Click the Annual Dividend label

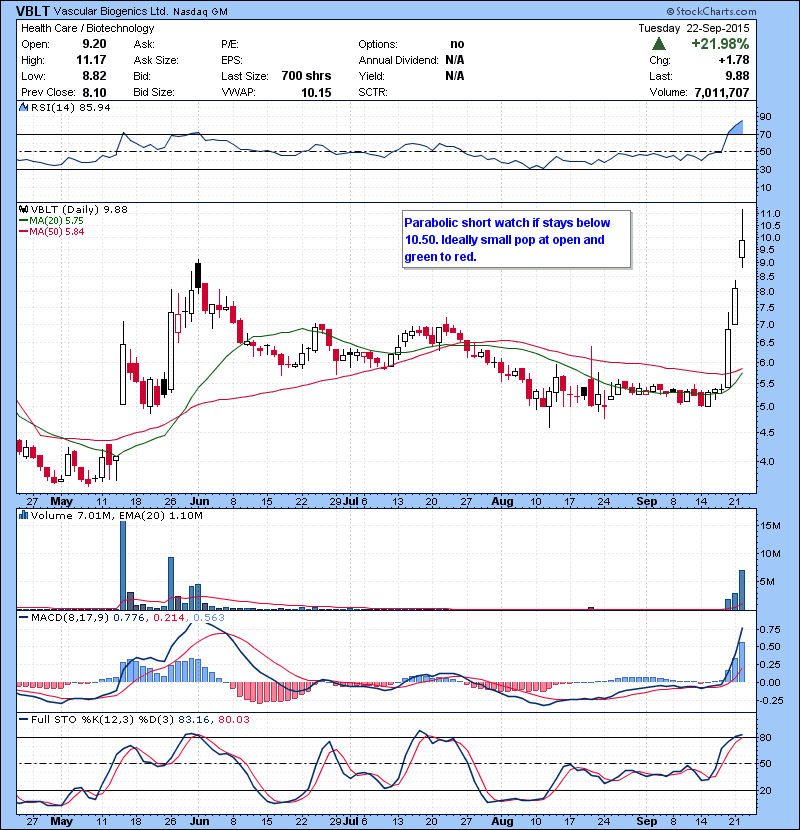click(398, 60)
